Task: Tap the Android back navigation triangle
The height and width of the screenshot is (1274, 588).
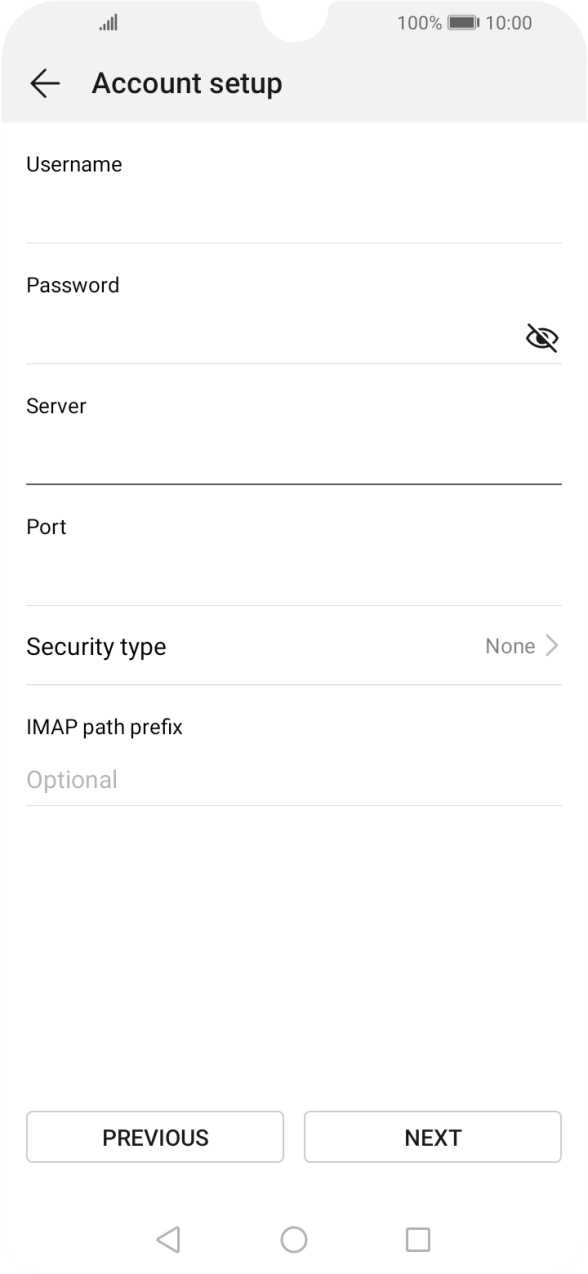Action: coord(168,1237)
